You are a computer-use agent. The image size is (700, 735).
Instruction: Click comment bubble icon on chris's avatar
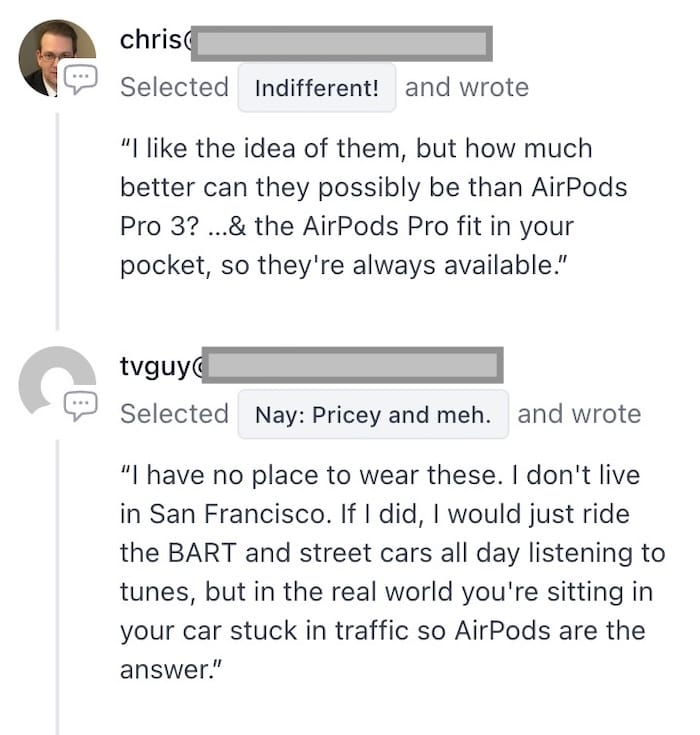[81, 80]
